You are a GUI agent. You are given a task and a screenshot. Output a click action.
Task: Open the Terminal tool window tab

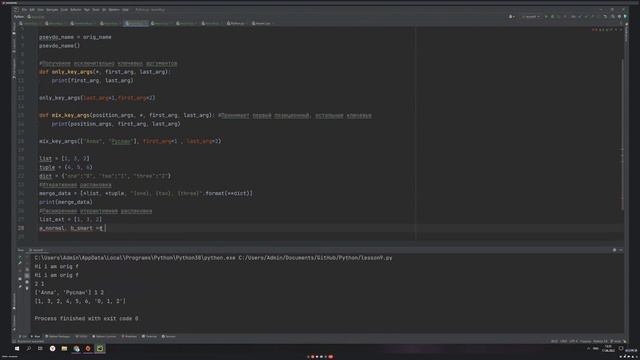(x=149, y=336)
